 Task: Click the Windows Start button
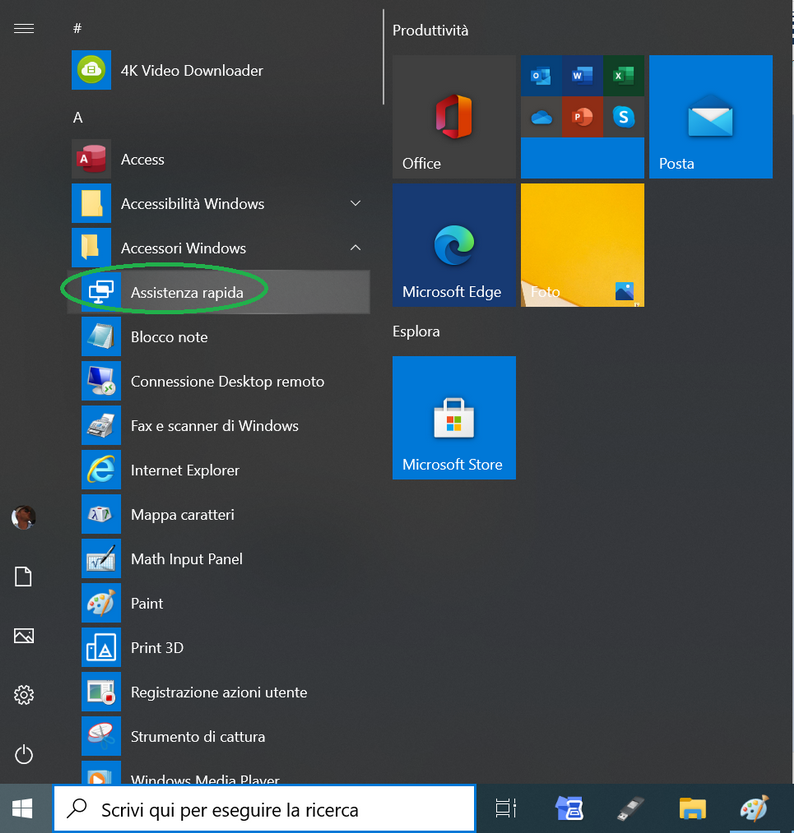coord(22,809)
